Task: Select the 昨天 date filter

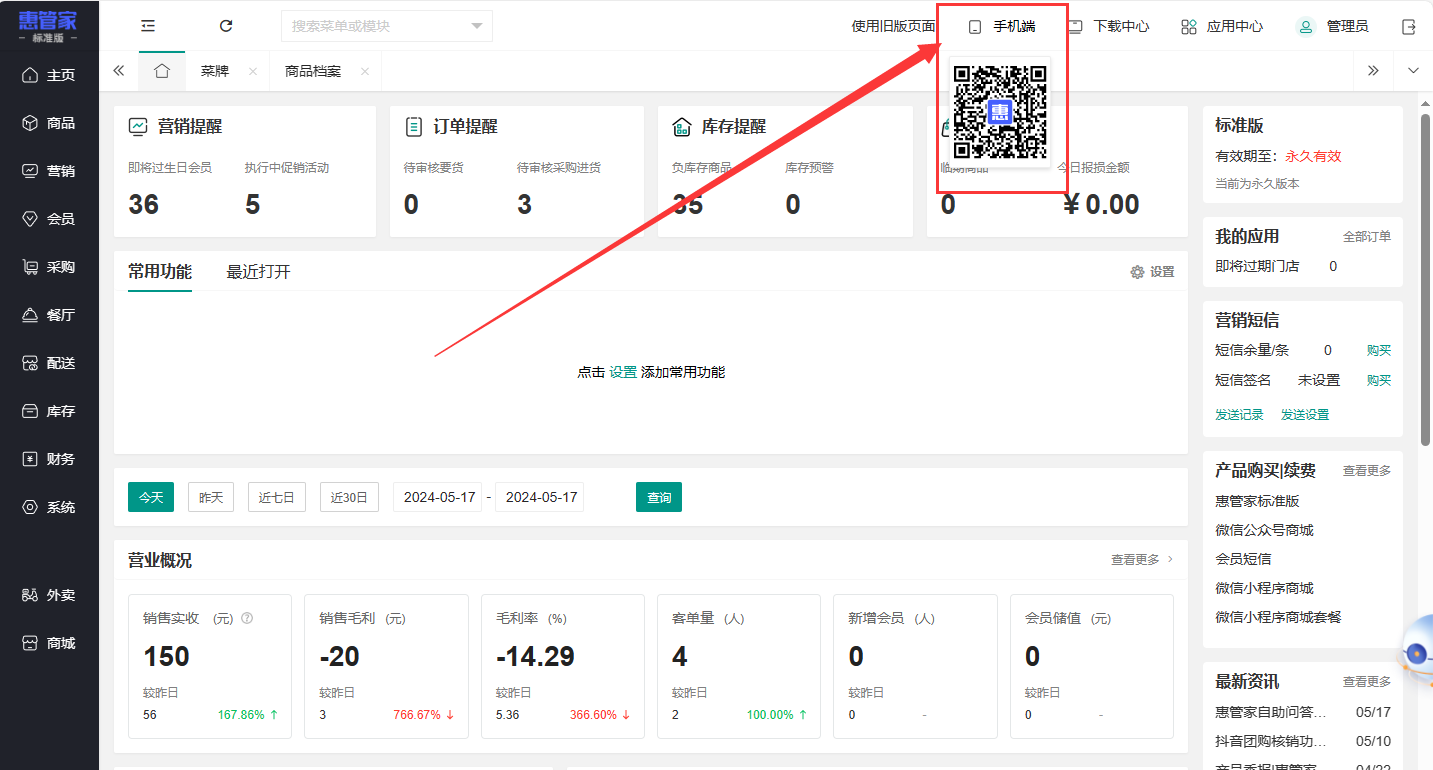Action: [x=211, y=497]
